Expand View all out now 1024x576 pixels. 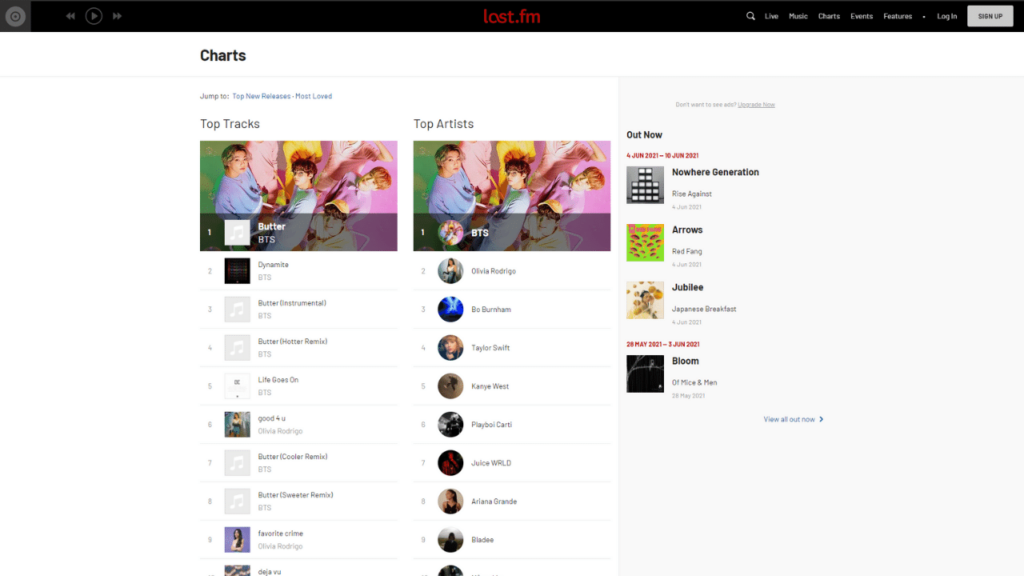(793, 419)
